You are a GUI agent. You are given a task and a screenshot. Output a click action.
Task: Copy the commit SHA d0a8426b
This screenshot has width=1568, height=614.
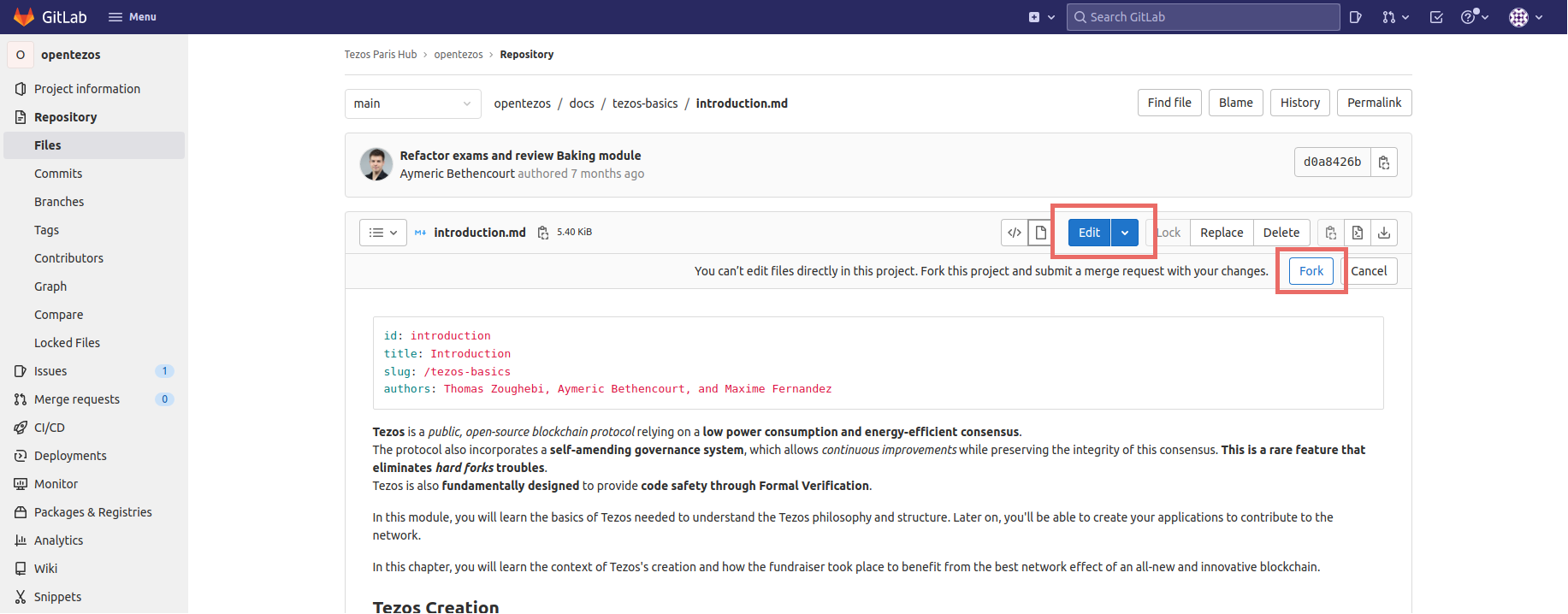(x=1383, y=162)
